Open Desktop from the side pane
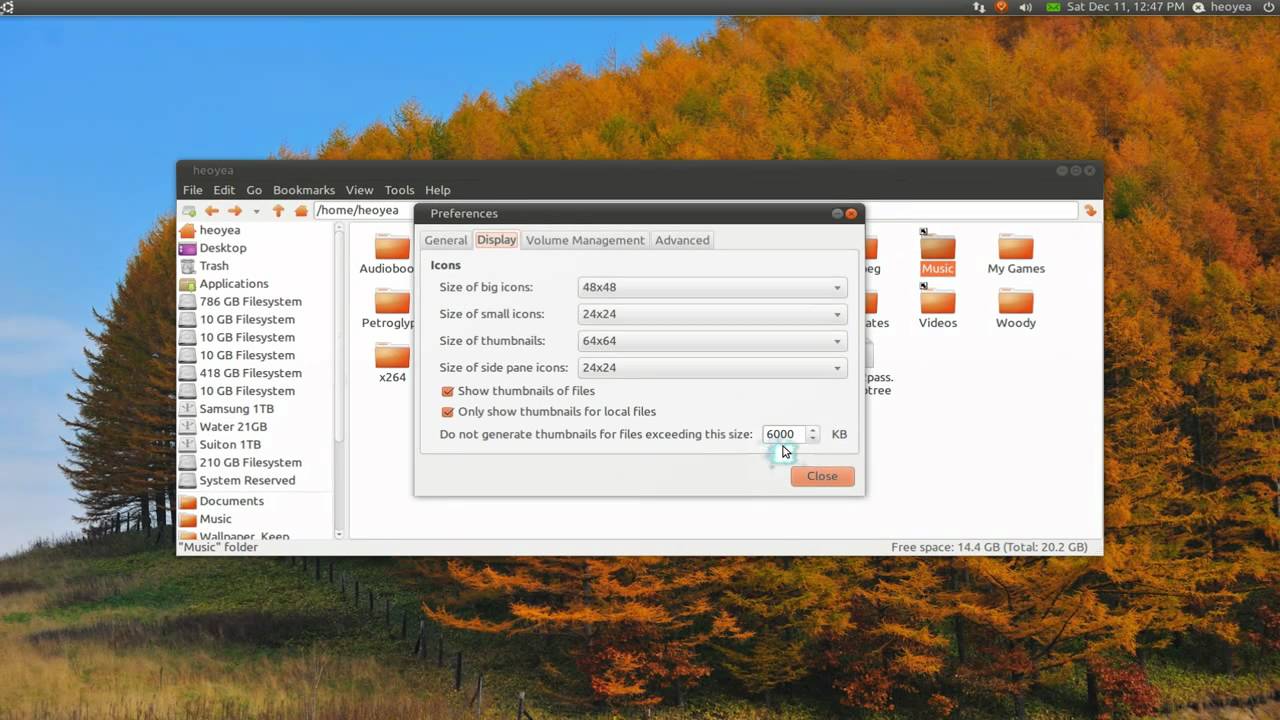This screenshot has width=1280, height=720. tap(212, 248)
